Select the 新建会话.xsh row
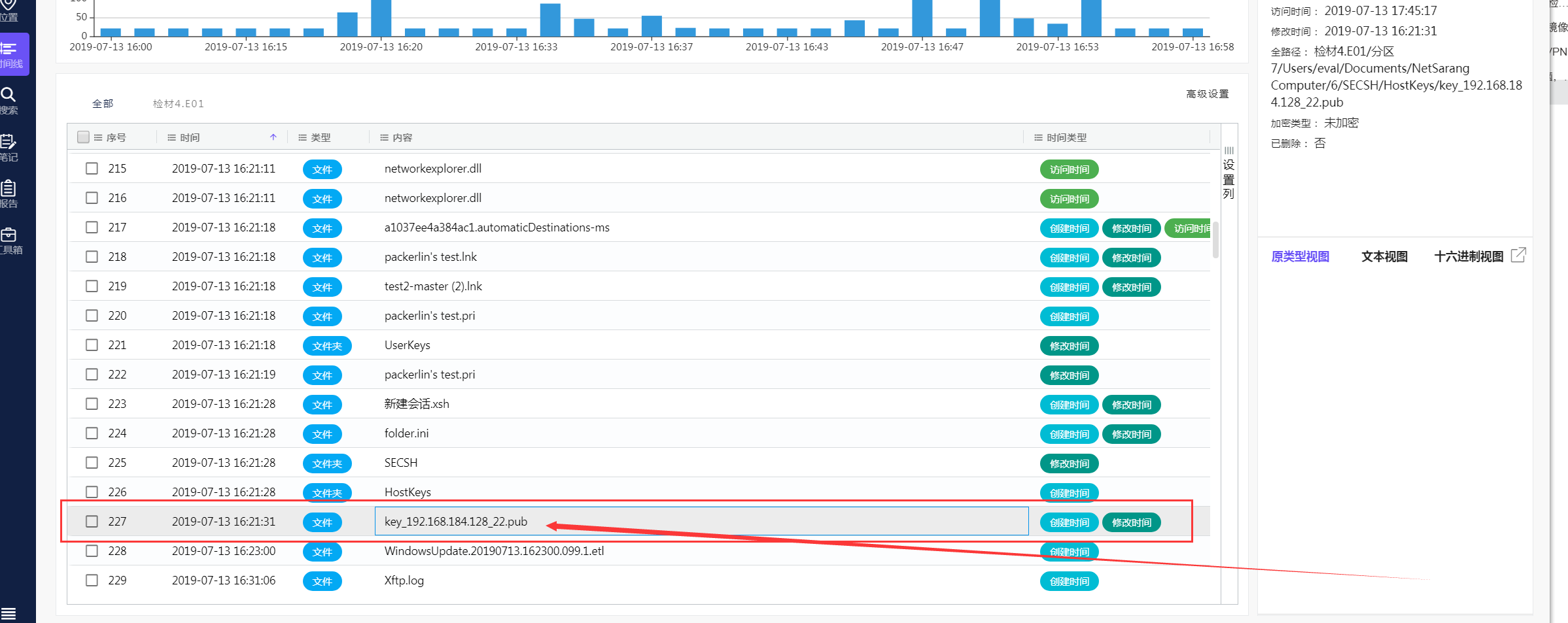The height and width of the screenshot is (623, 1568). click(x=638, y=404)
